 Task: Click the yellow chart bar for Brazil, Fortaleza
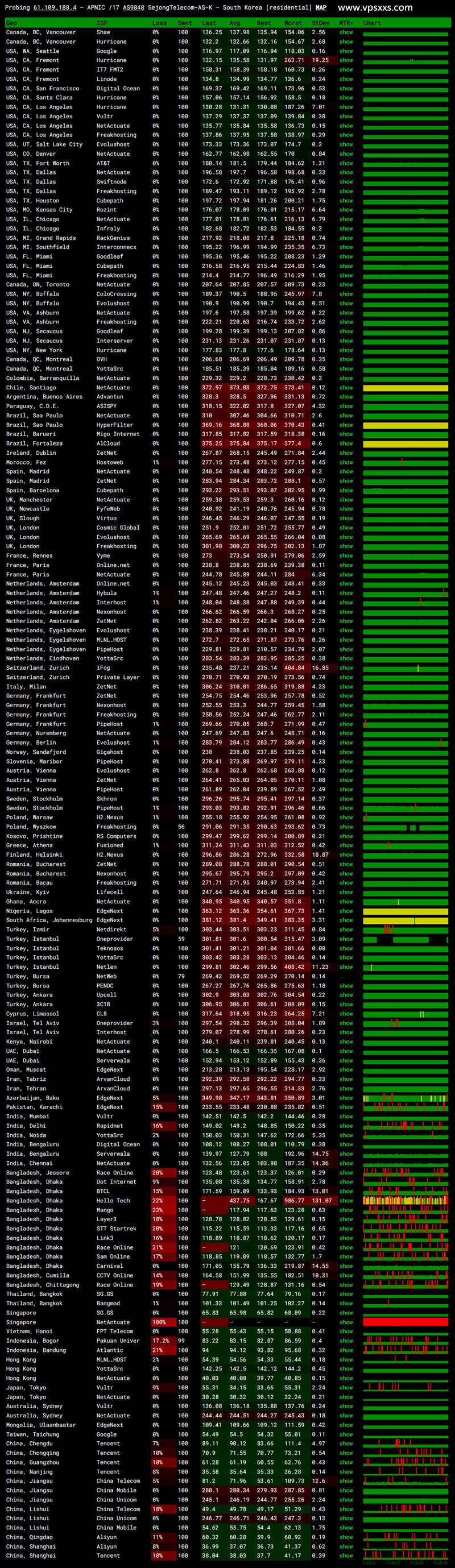click(x=406, y=443)
